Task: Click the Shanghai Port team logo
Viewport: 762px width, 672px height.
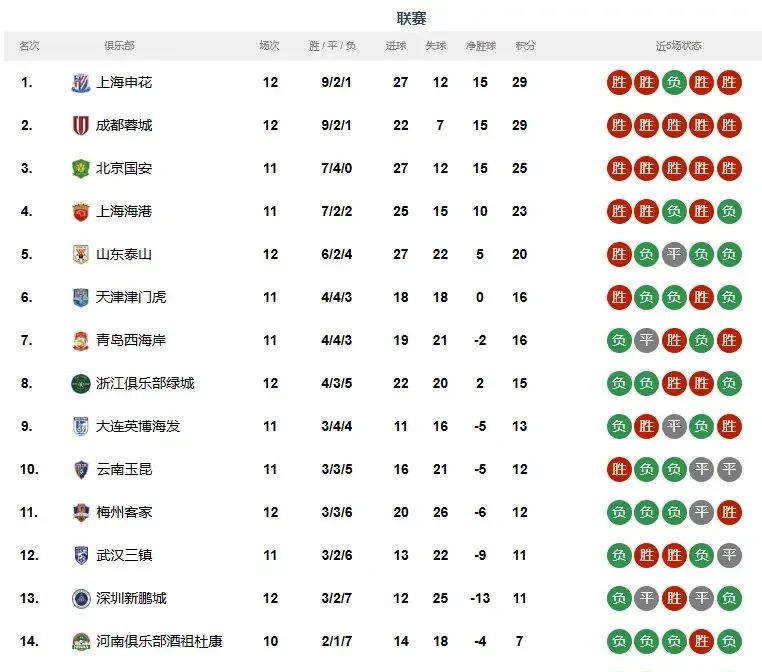Action: [81, 212]
